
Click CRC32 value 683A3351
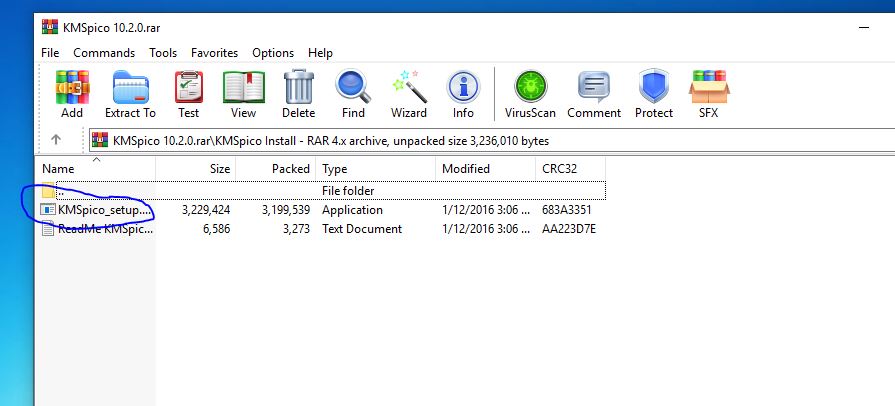(567, 210)
